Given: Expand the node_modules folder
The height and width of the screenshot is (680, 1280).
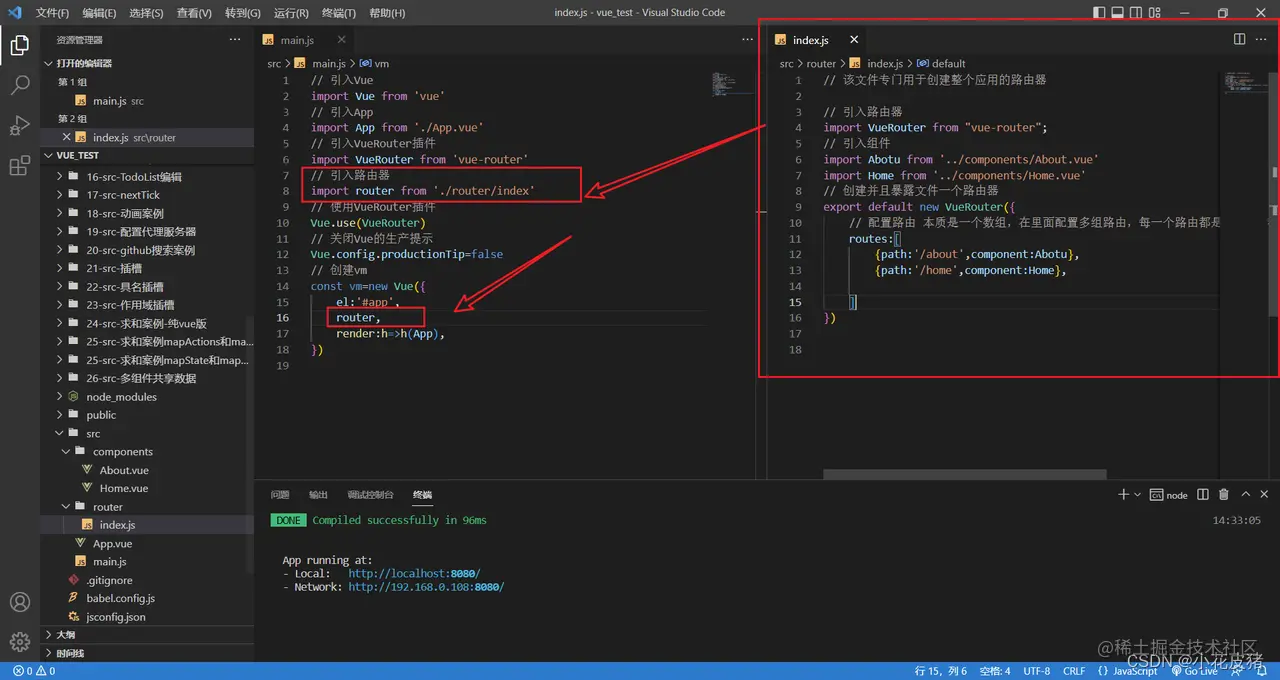Looking at the screenshot, I should click(x=121, y=397).
